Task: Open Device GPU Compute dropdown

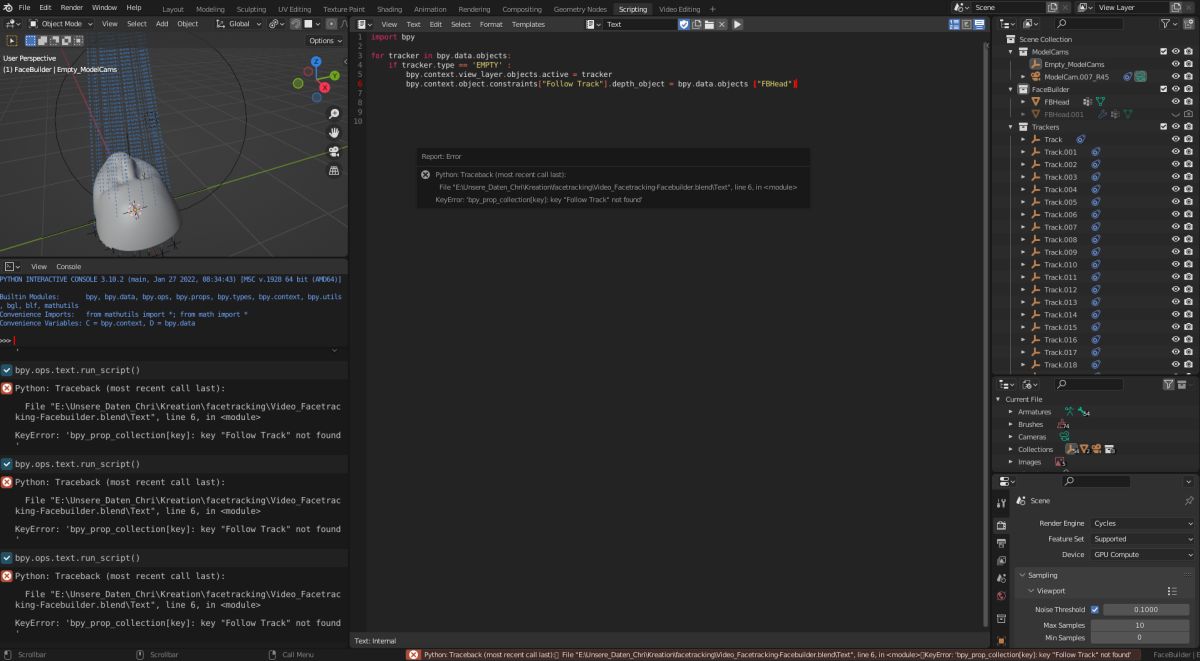Action: click(1142, 554)
